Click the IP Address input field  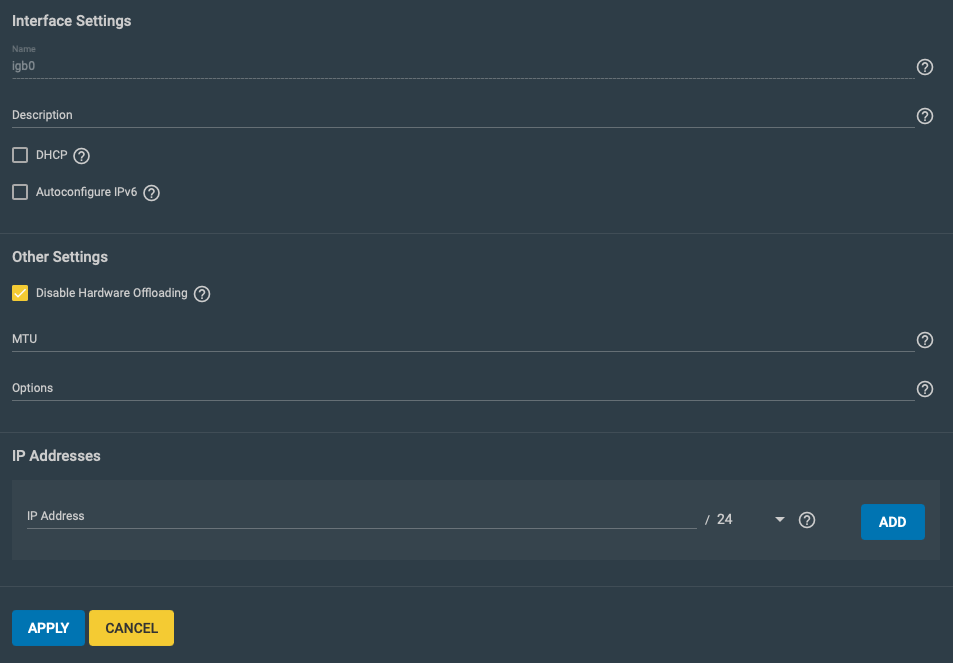pos(362,517)
